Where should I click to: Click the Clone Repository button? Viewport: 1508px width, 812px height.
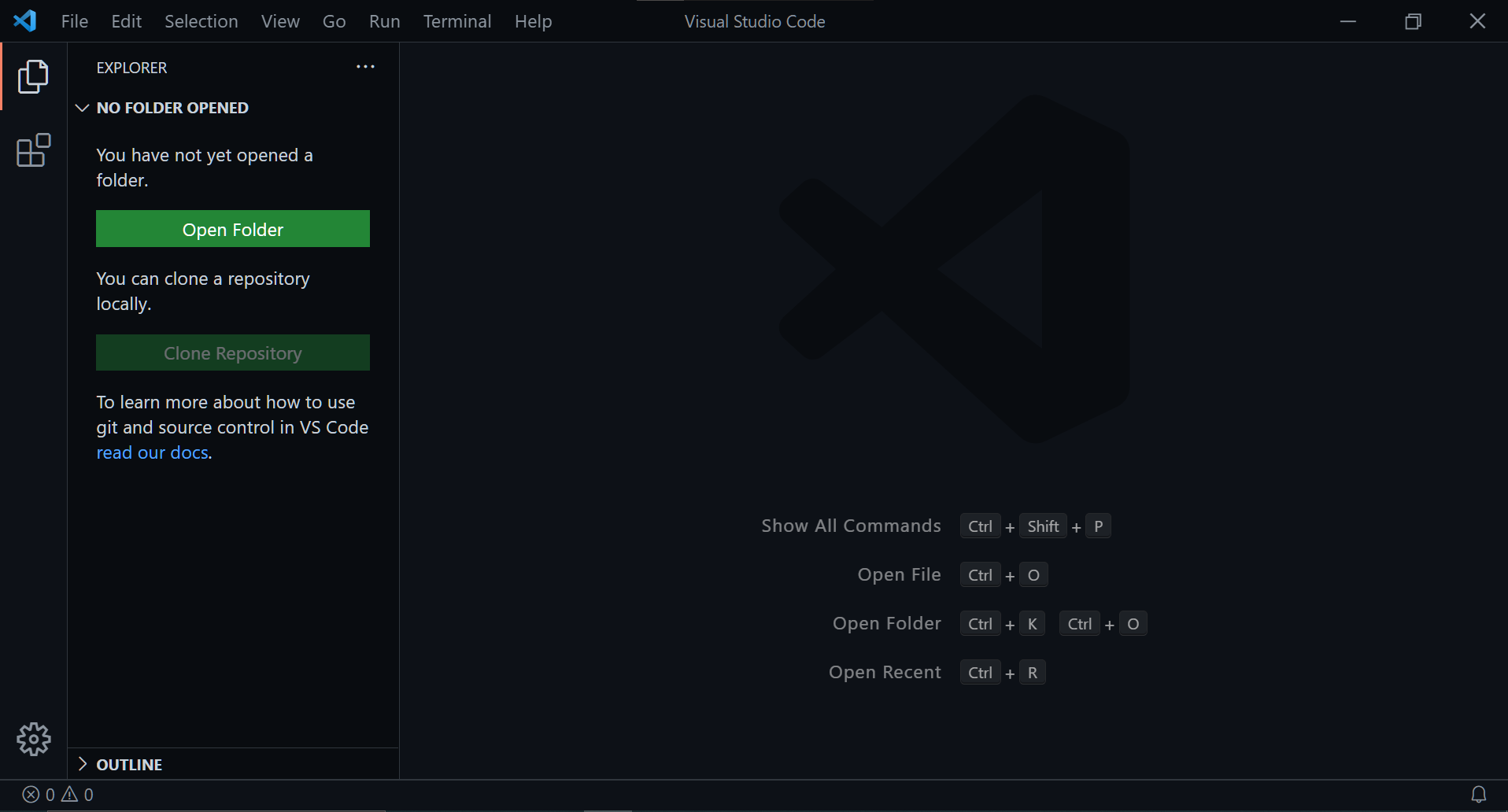click(x=232, y=352)
